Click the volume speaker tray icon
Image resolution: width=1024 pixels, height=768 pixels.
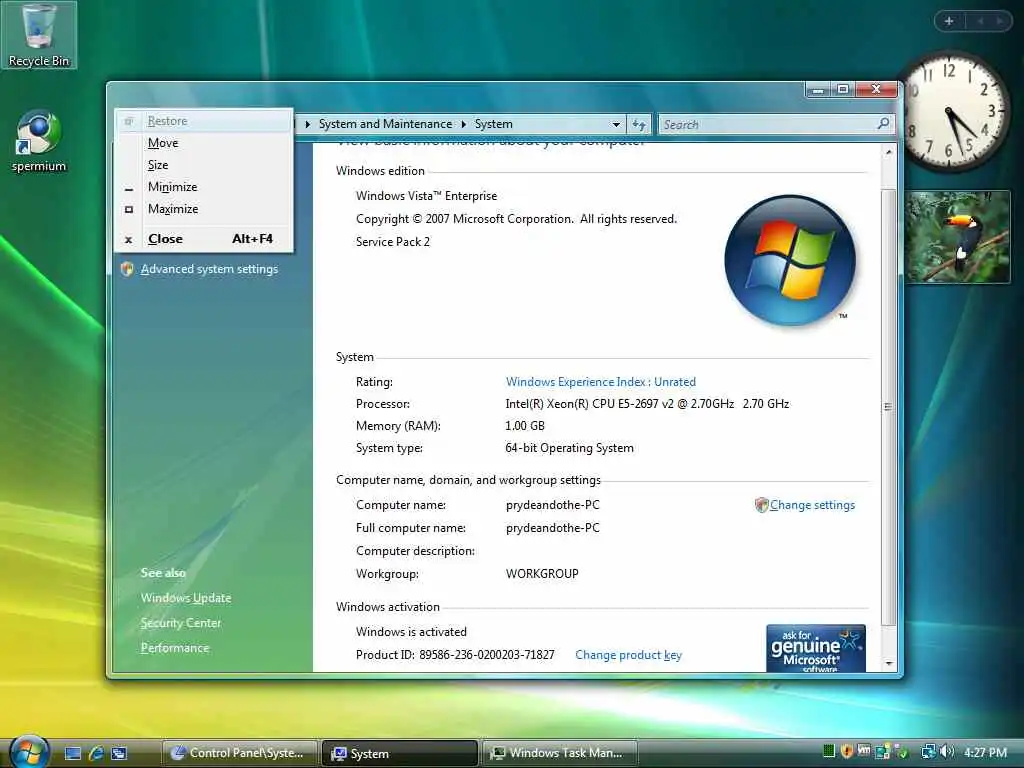(946, 752)
